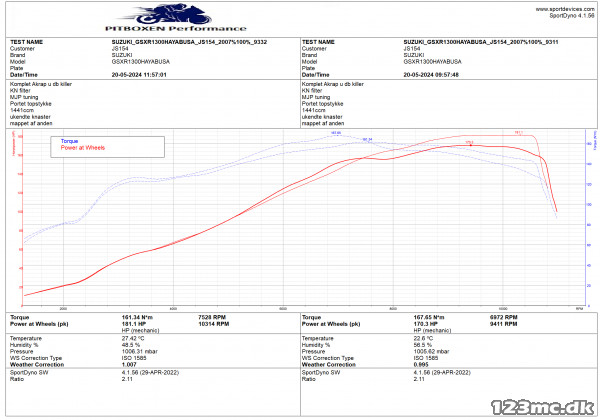Click the 161.34 torque peak label on chart
Image resolution: width=600 pixels, height=420 pixels.
[367, 139]
